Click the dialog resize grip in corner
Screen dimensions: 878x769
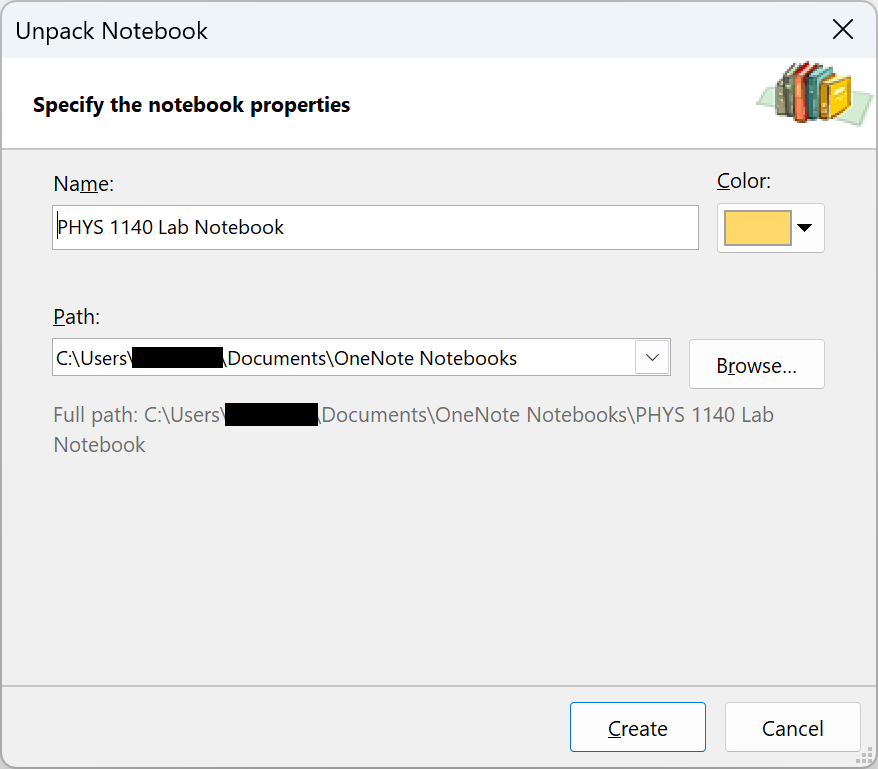pyautogui.click(x=866, y=757)
